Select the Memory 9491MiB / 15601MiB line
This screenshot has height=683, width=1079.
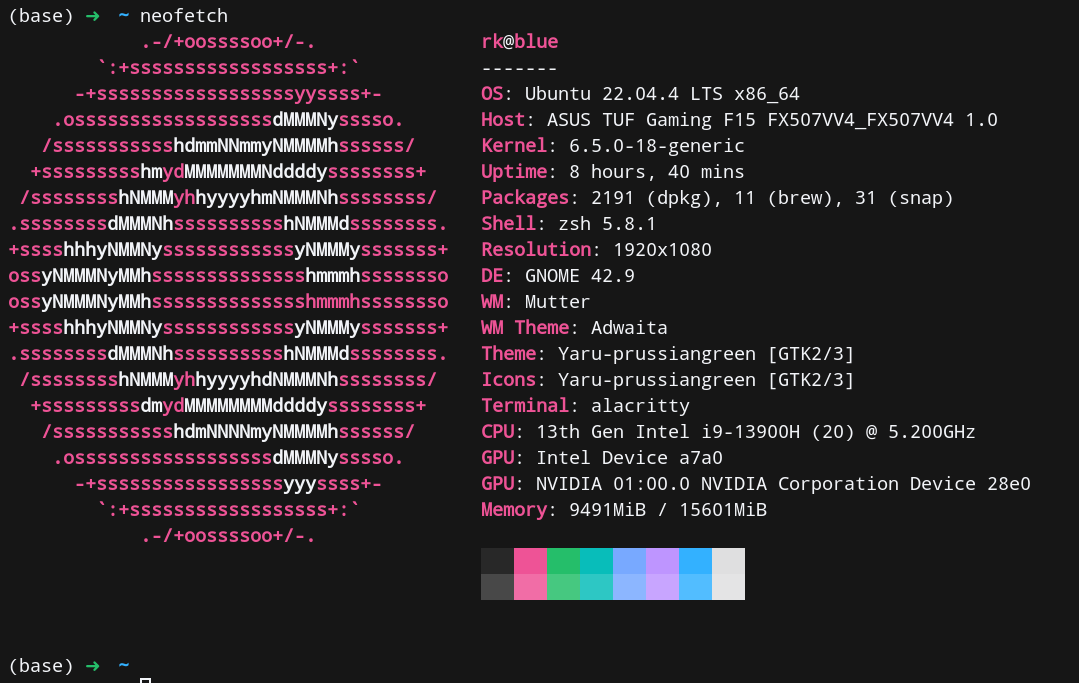coord(623,510)
